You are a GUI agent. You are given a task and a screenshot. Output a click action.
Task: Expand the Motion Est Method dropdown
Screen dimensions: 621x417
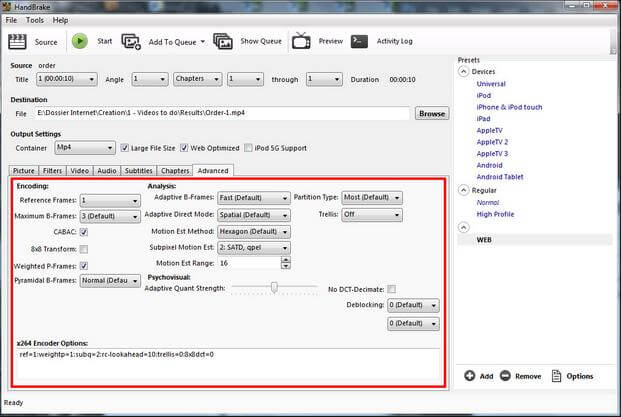point(253,231)
